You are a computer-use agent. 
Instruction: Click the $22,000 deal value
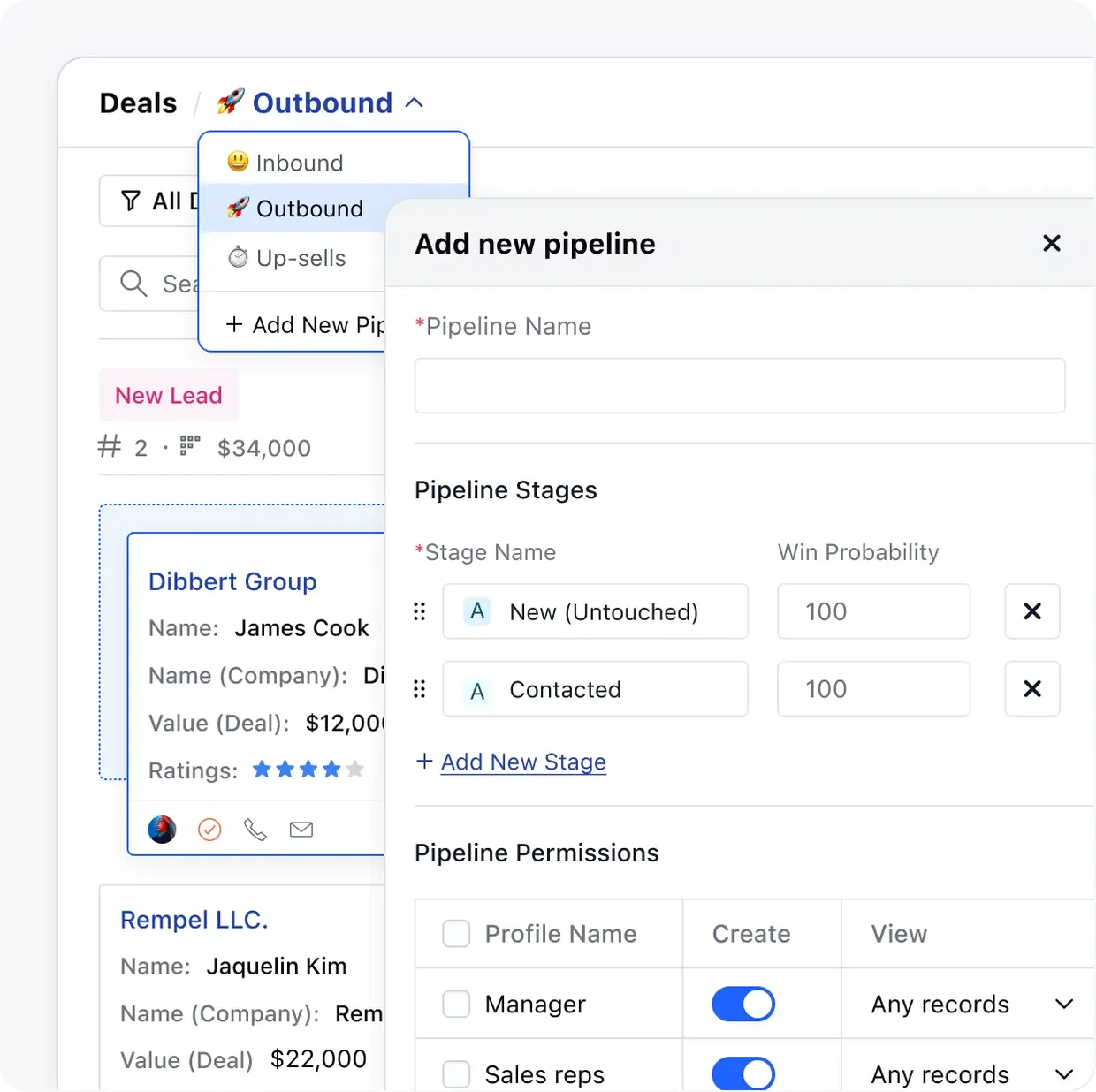coord(318,1058)
